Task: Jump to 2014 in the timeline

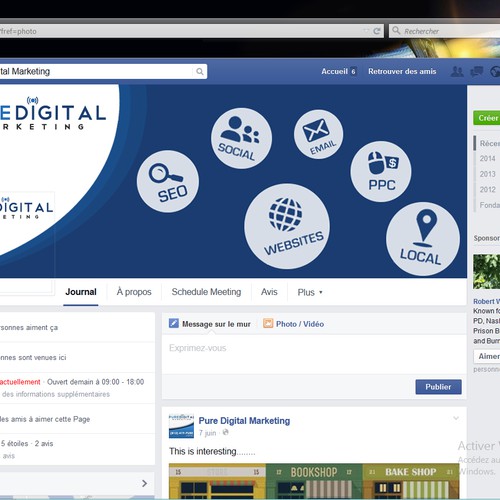Action: click(x=487, y=159)
